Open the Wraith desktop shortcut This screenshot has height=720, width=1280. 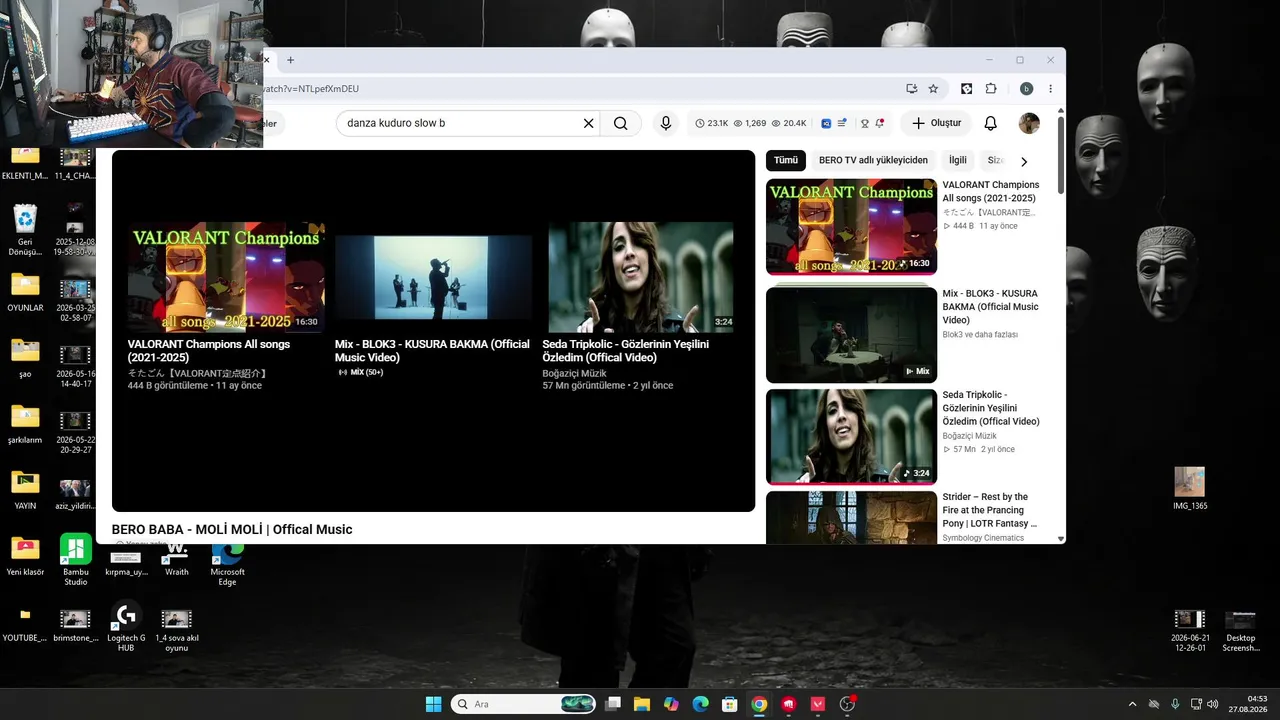point(177,560)
